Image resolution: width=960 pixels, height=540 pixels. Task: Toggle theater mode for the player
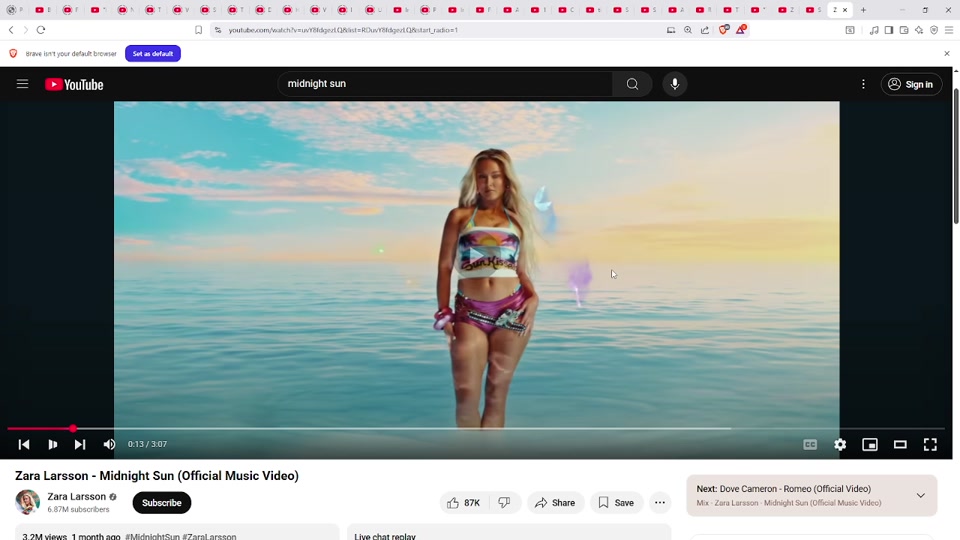pyautogui.click(x=900, y=445)
